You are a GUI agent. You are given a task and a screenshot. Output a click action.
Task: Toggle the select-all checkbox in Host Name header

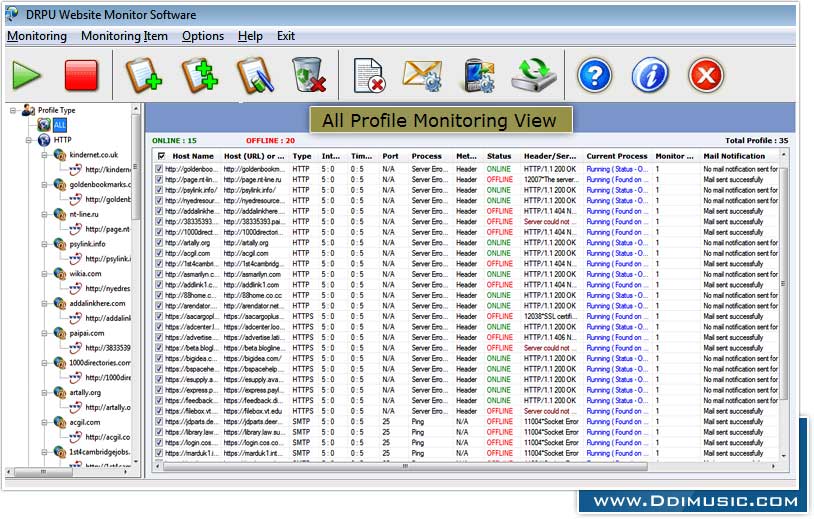[161, 156]
